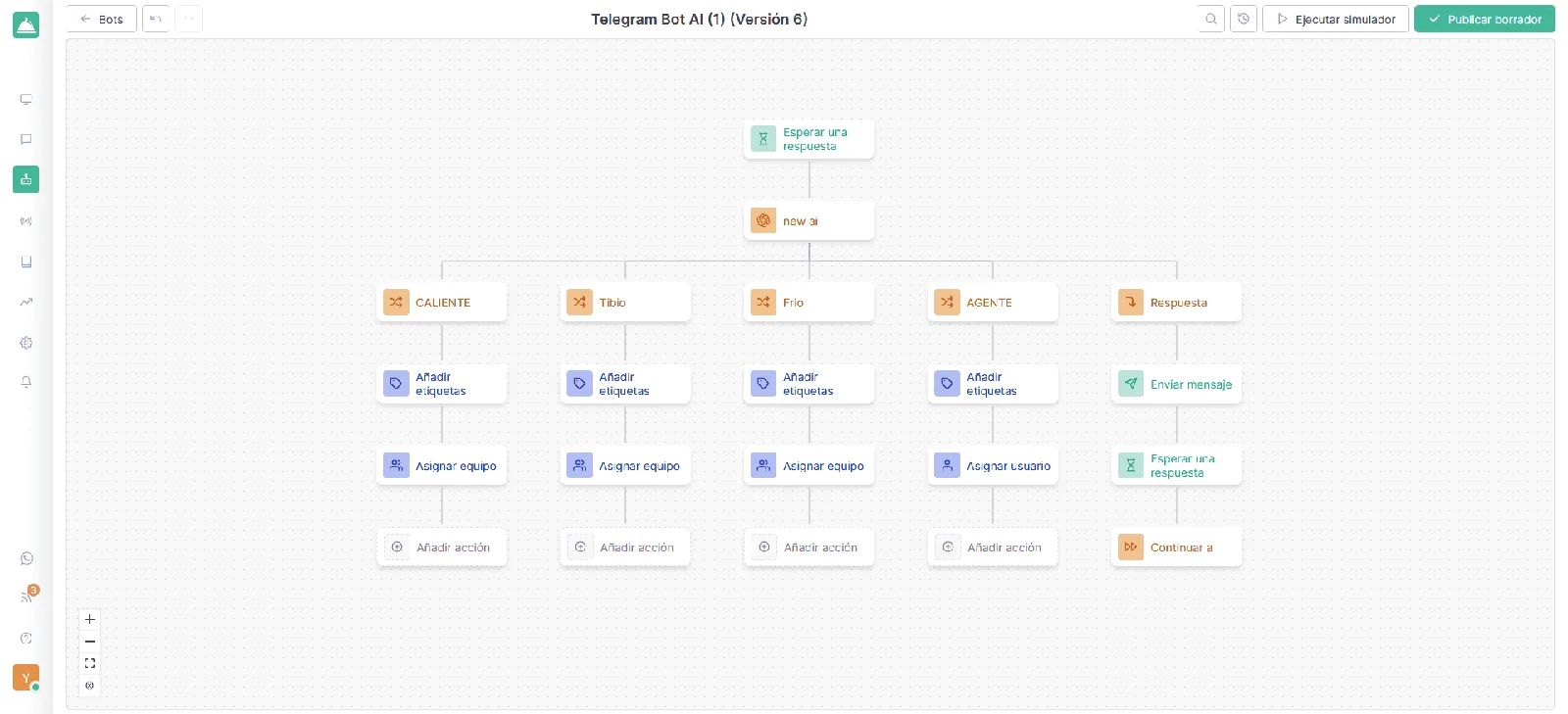Select Esperar una respuesta under Enviar mensaje
This screenshot has height=714, width=1568.
1177,466
